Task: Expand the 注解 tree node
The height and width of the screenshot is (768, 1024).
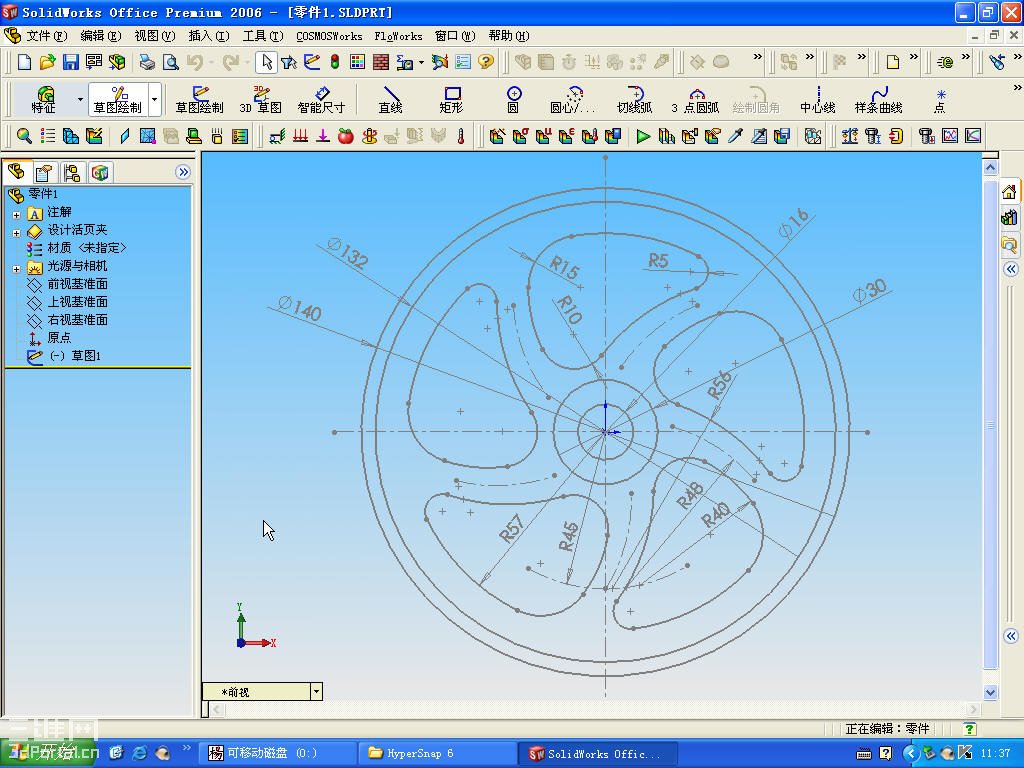Action: tap(16, 214)
